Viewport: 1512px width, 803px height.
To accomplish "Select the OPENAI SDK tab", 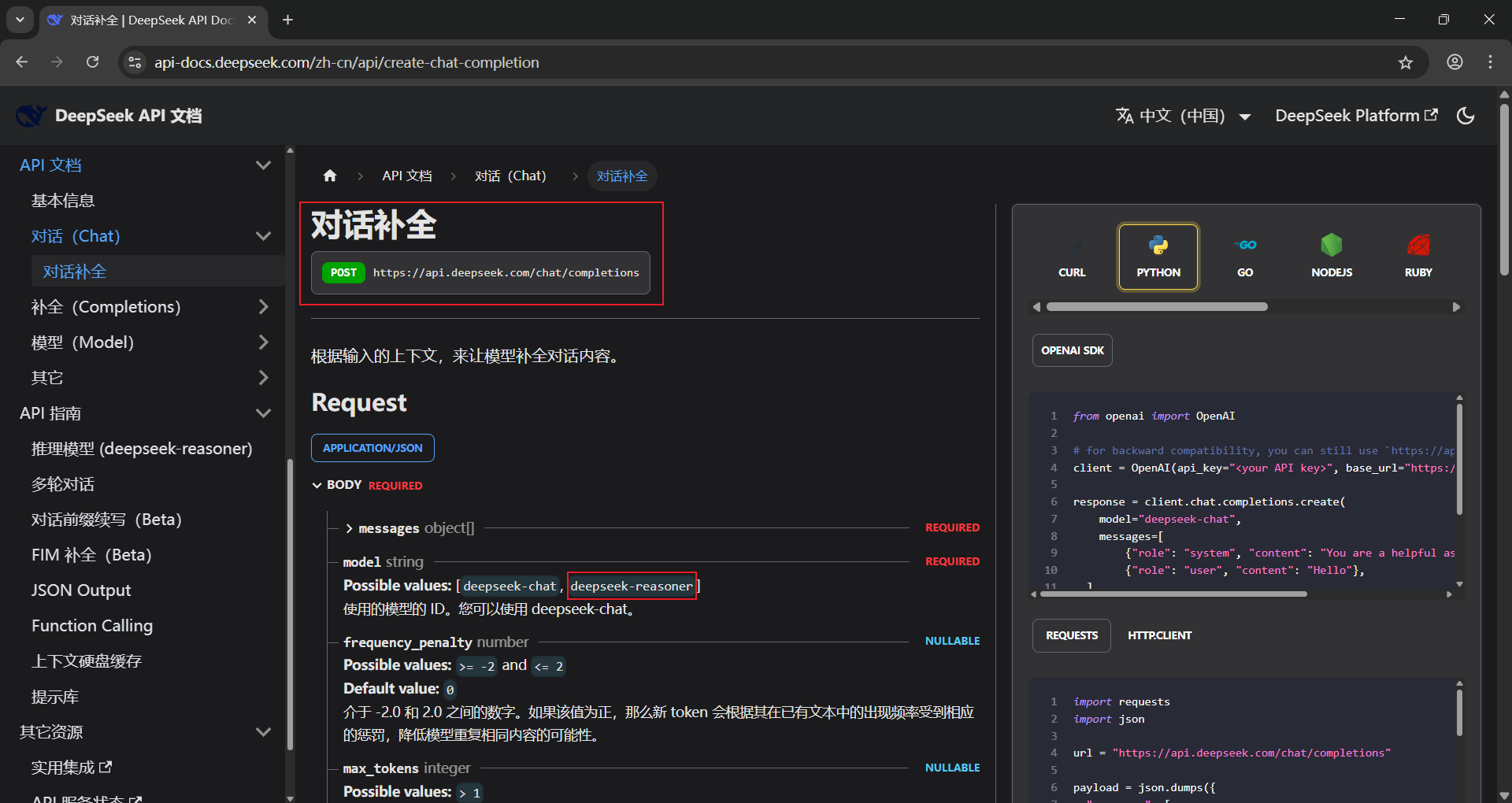I will [1073, 350].
